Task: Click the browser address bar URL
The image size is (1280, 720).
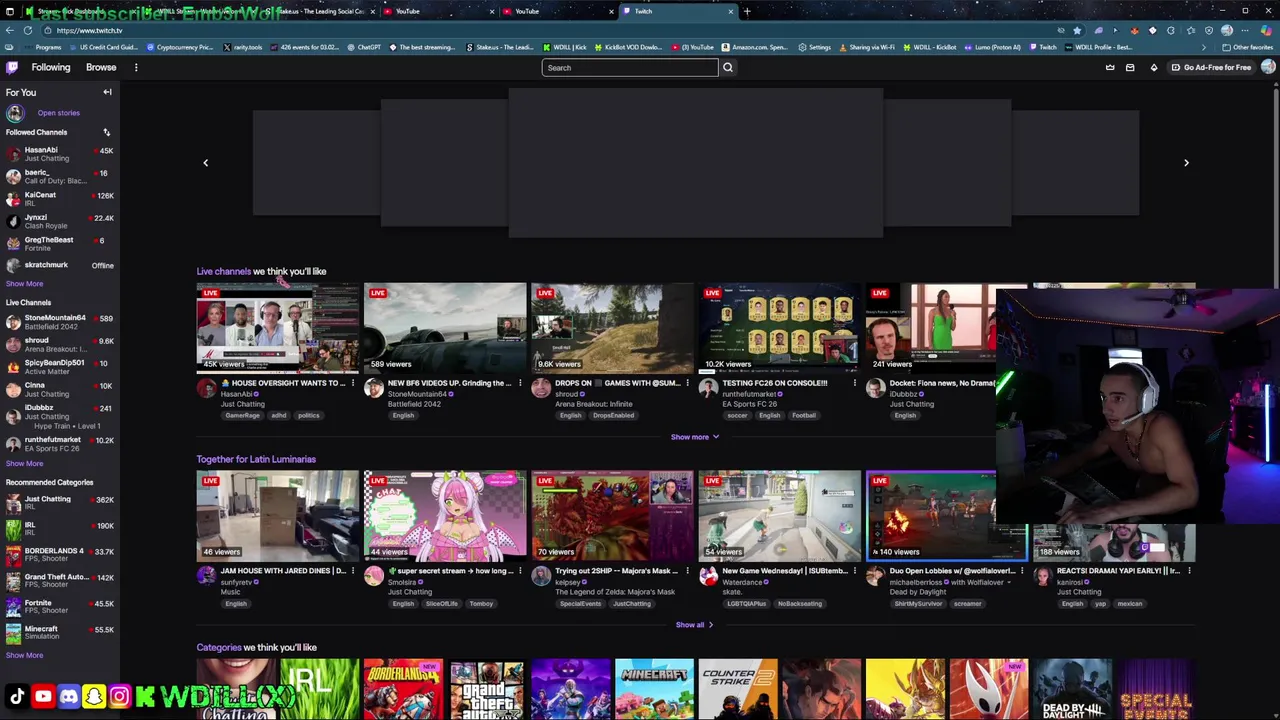Action: click(90, 31)
